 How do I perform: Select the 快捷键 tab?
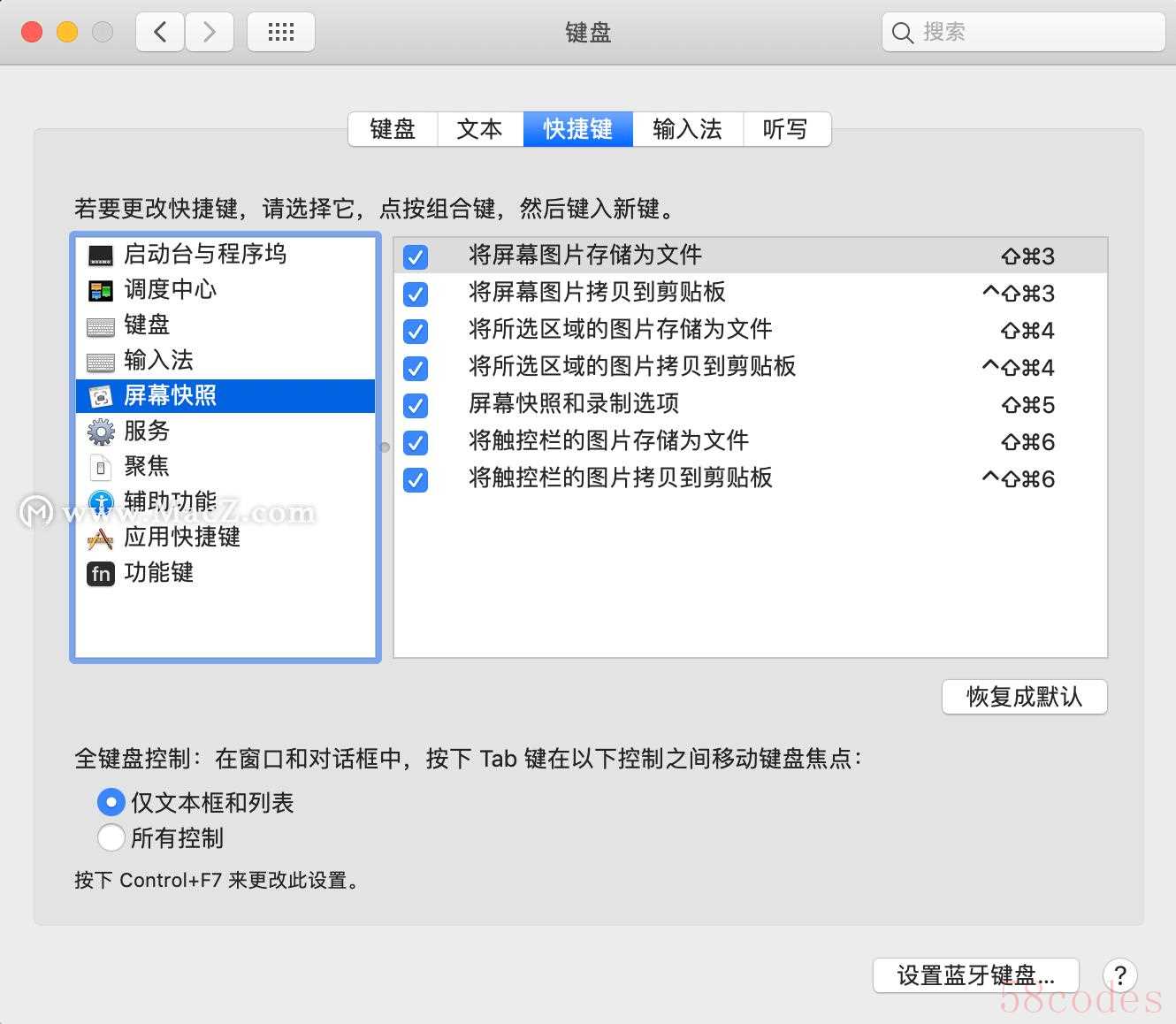pyautogui.click(x=578, y=129)
